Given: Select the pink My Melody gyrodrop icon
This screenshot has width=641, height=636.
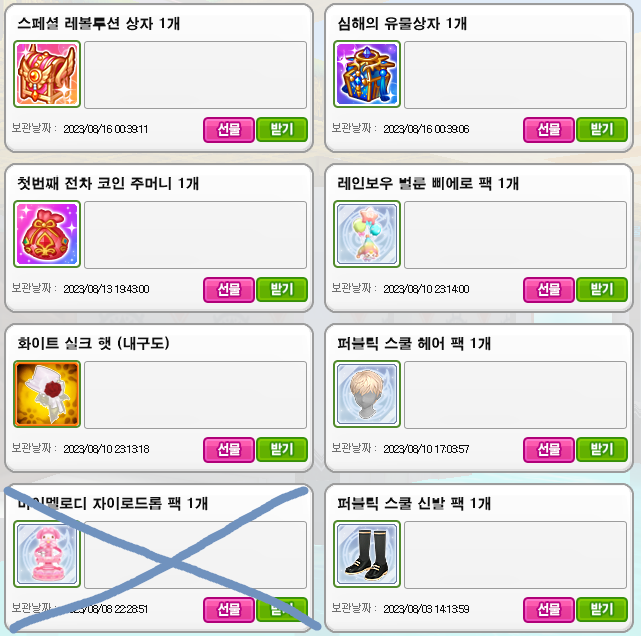Looking at the screenshot, I should click(x=47, y=554).
